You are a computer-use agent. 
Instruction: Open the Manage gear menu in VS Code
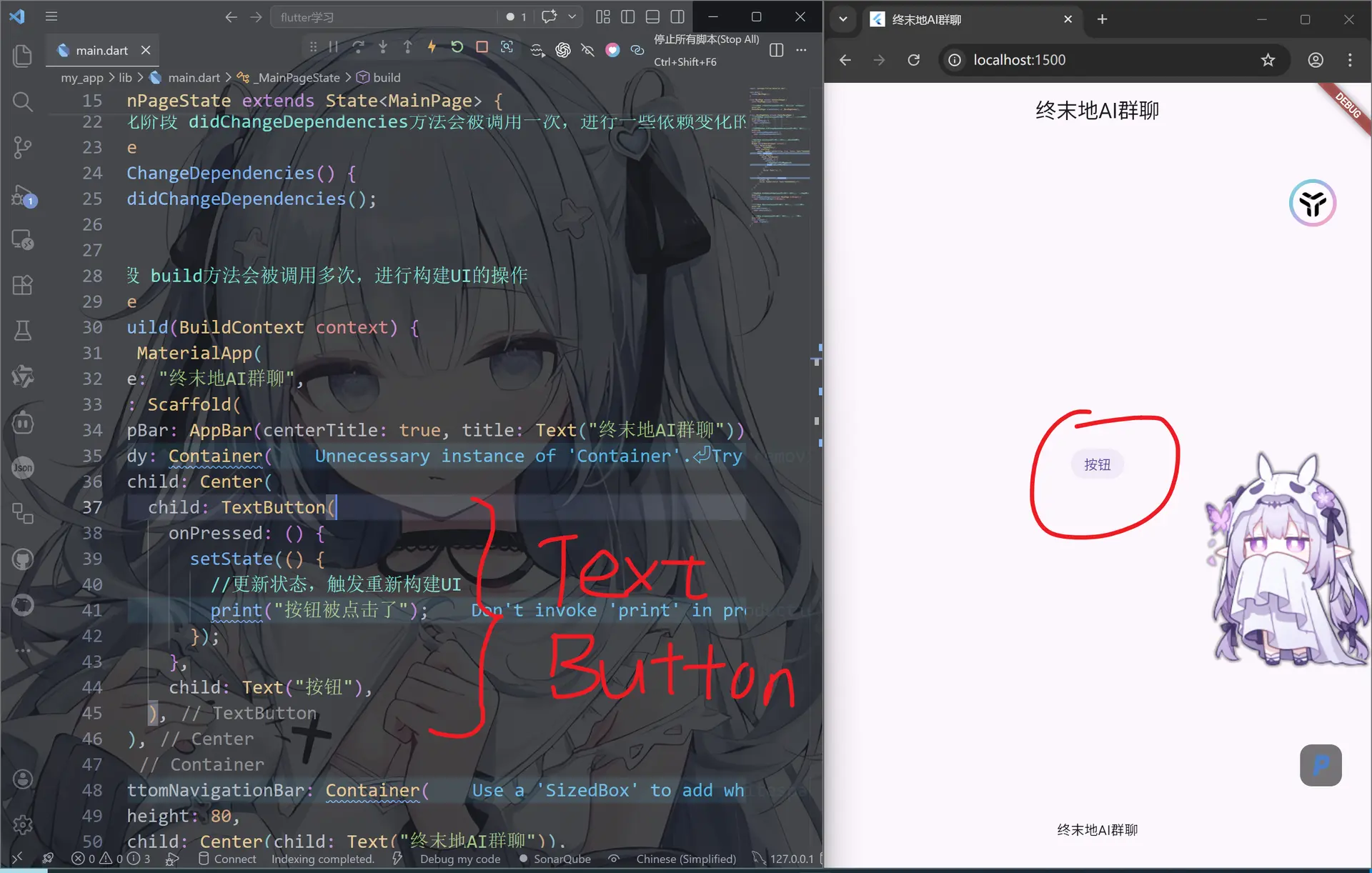[x=22, y=825]
